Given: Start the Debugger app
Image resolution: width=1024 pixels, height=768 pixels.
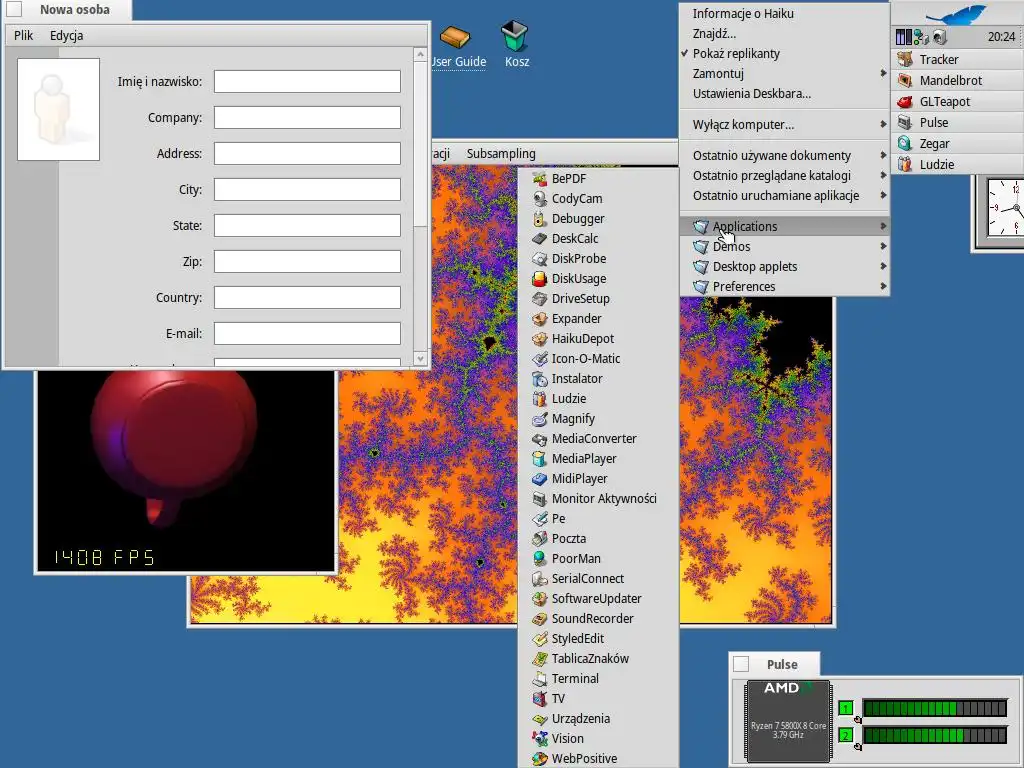Looking at the screenshot, I should click(598, 219).
